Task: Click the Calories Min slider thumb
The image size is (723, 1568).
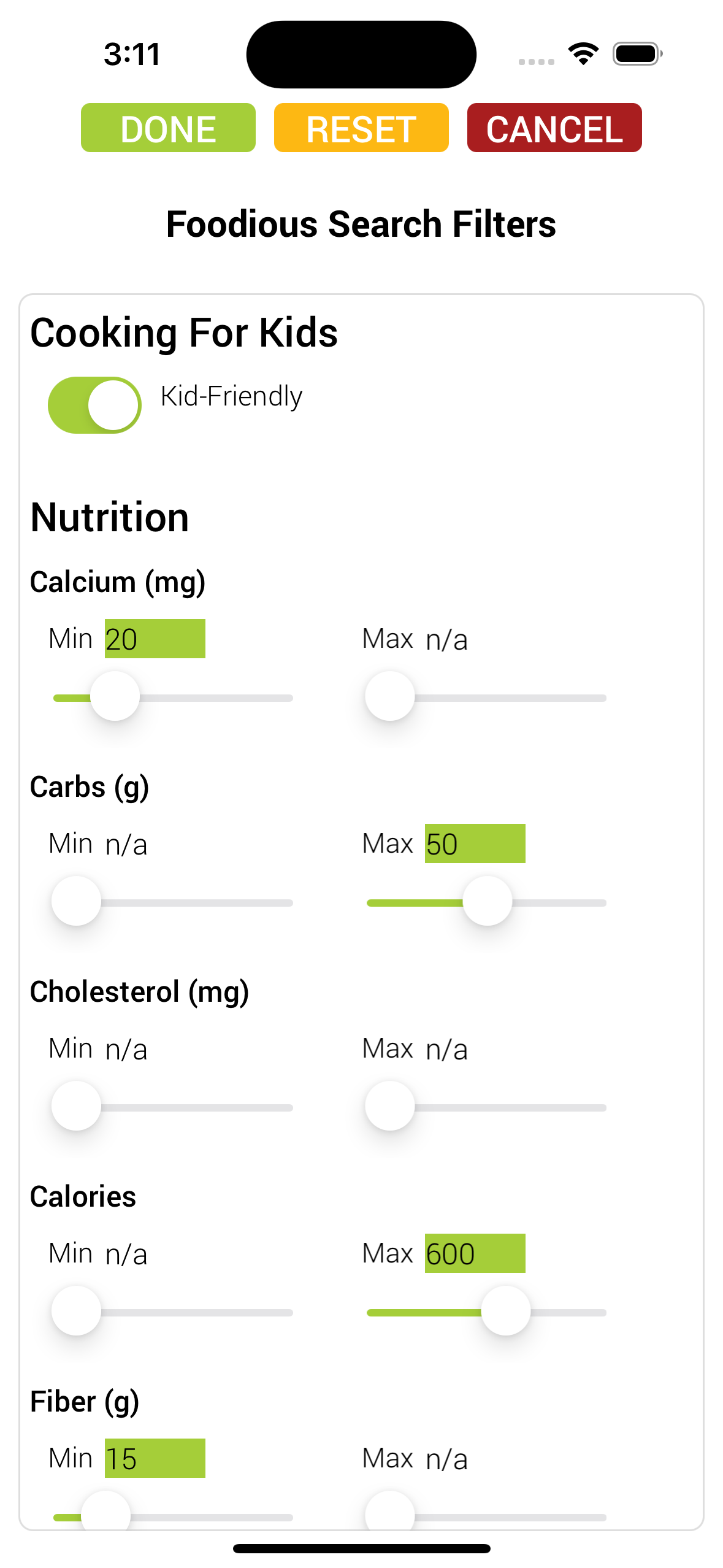Action: tap(76, 1311)
